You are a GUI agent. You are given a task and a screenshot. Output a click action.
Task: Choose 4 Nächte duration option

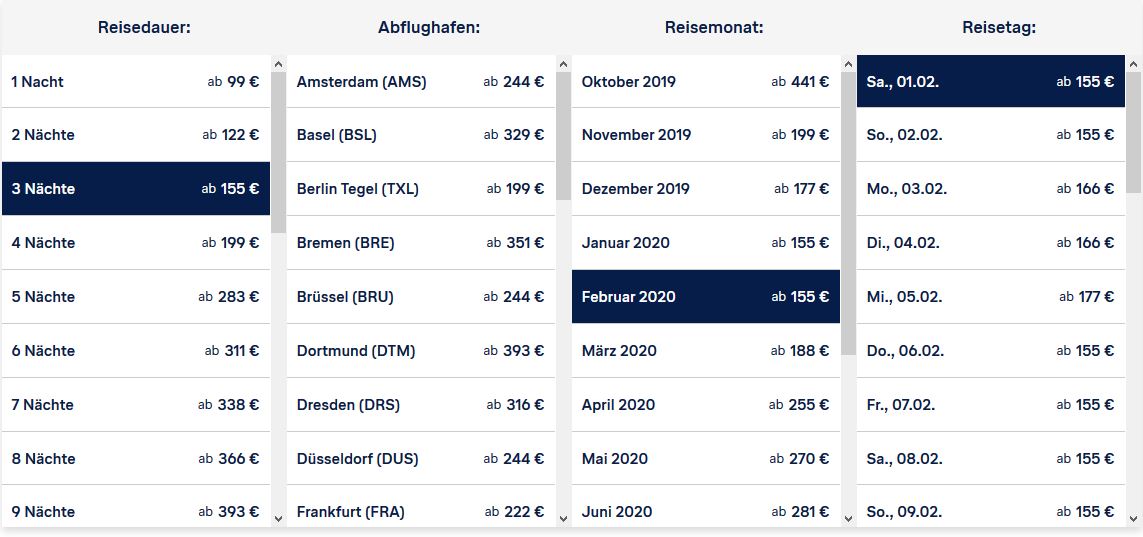pyautogui.click(x=136, y=243)
